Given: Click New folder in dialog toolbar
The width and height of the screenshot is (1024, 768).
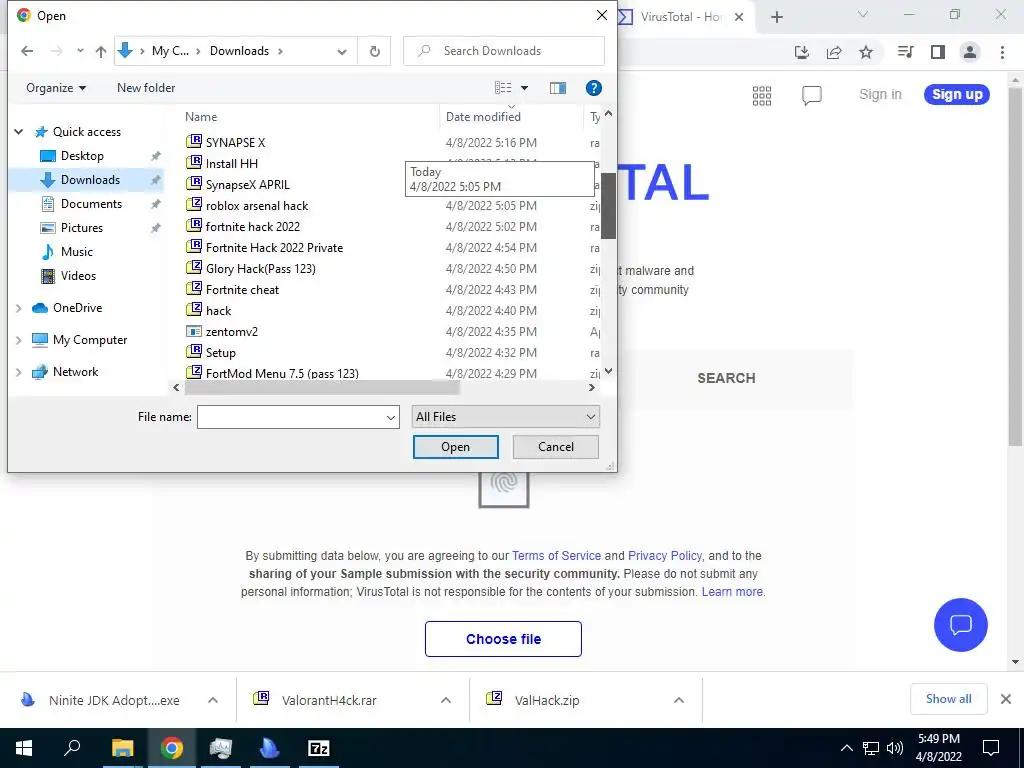Looking at the screenshot, I should point(146,88).
